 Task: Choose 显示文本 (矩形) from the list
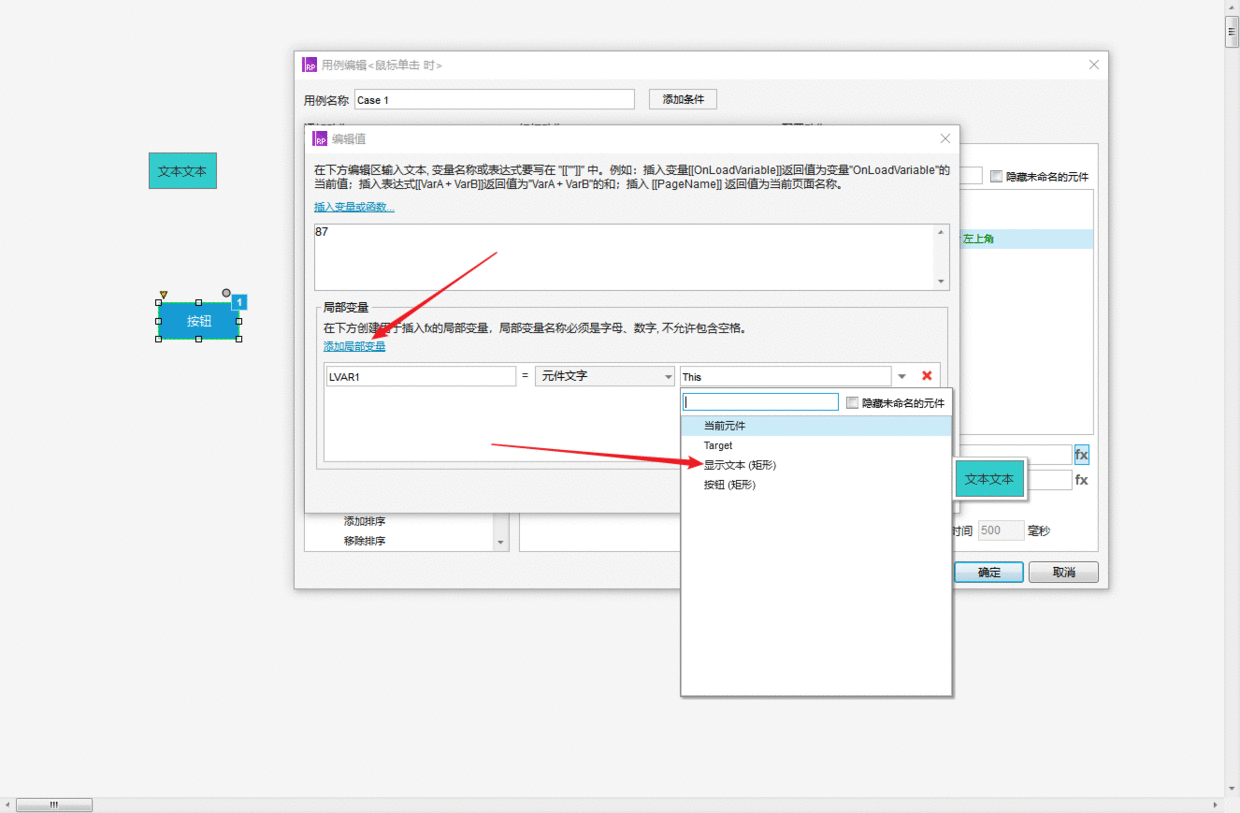click(x=739, y=465)
